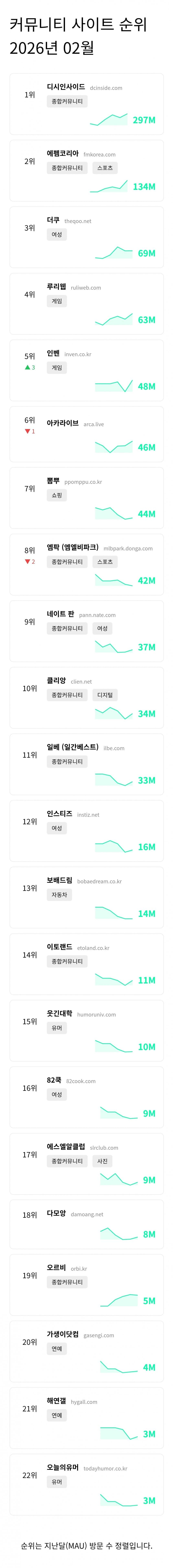Select the 사진 tag under 에스엘알클럽
The width and height of the screenshot is (173, 1568).
pos(102,1161)
